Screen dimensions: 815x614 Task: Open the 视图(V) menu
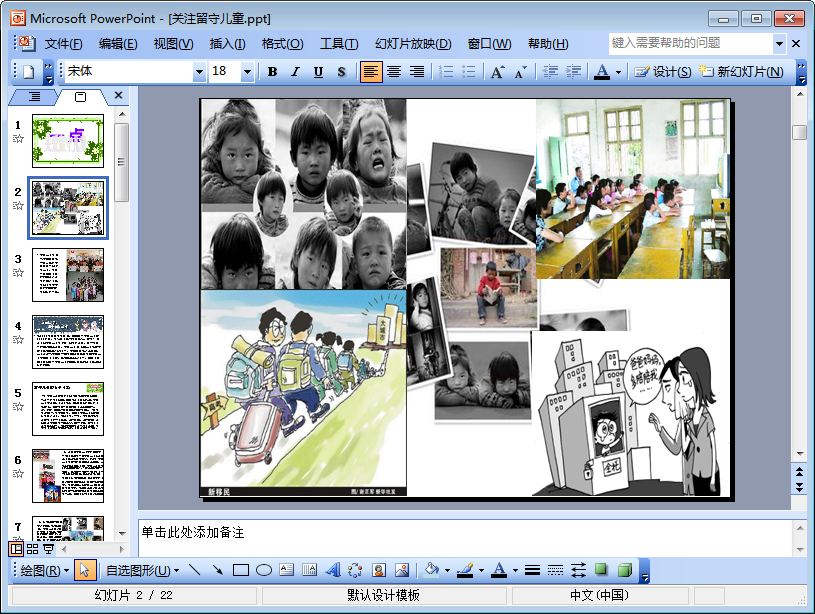(173, 44)
